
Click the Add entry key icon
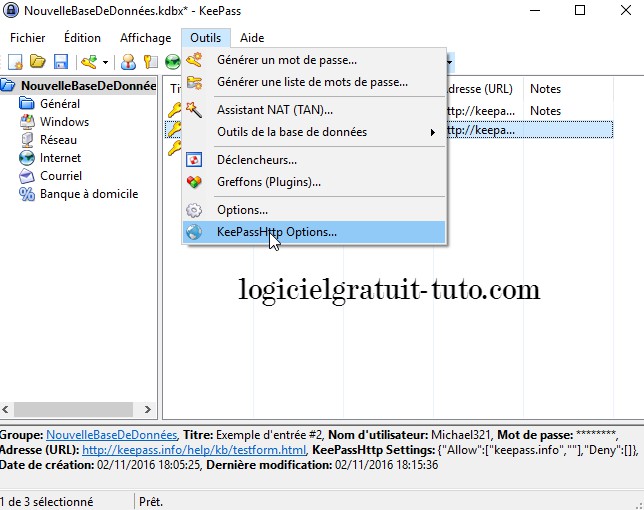[89, 62]
